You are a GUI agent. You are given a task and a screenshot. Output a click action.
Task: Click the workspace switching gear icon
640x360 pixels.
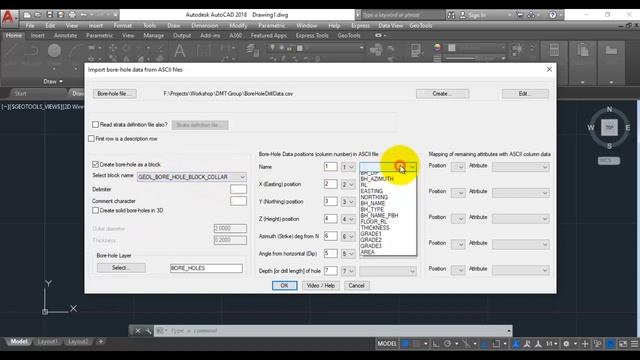click(566, 344)
